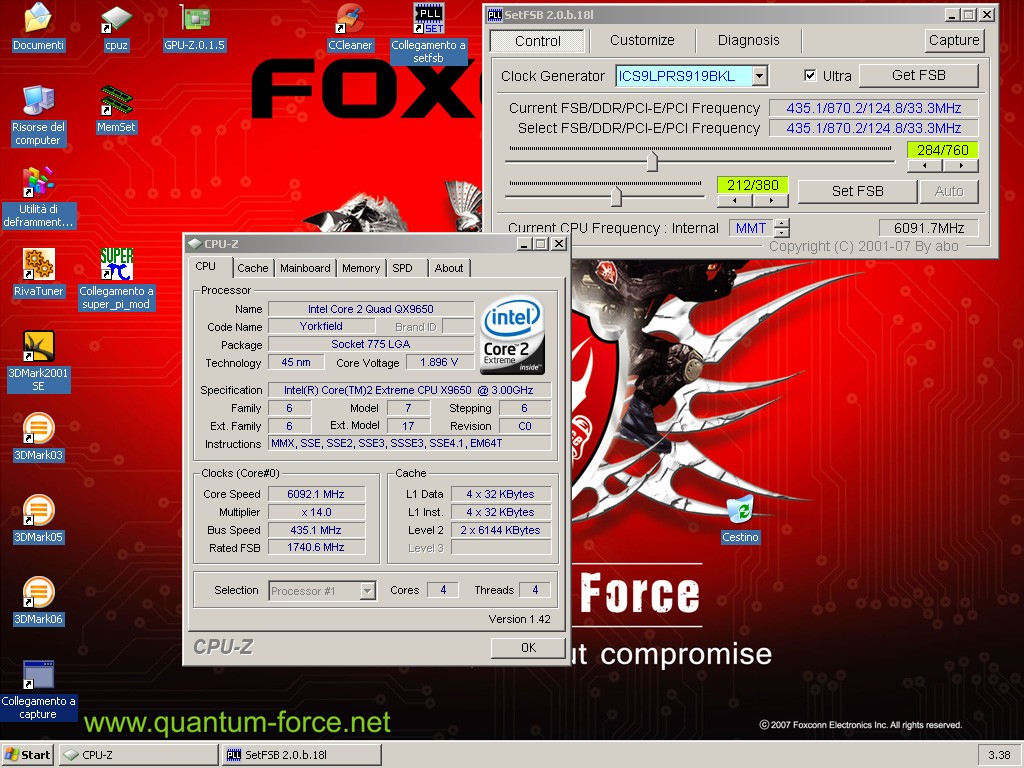Launch the cpuz desktop shortcut
1024x768 pixels.
(116, 20)
